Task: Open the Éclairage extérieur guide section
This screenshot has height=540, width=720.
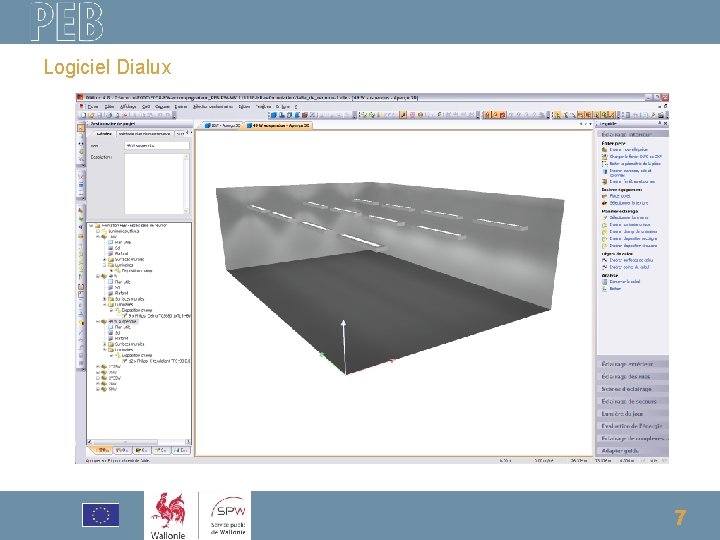Action: tap(632, 364)
